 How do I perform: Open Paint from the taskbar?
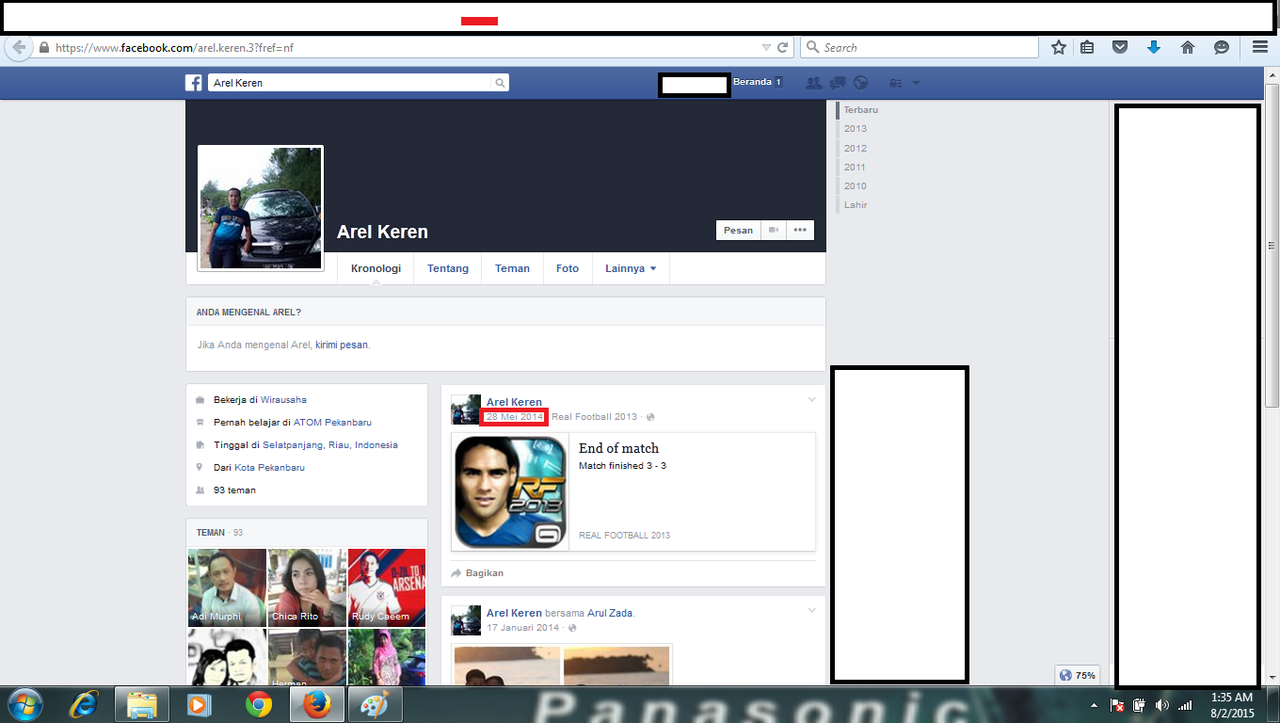[376, 705]
